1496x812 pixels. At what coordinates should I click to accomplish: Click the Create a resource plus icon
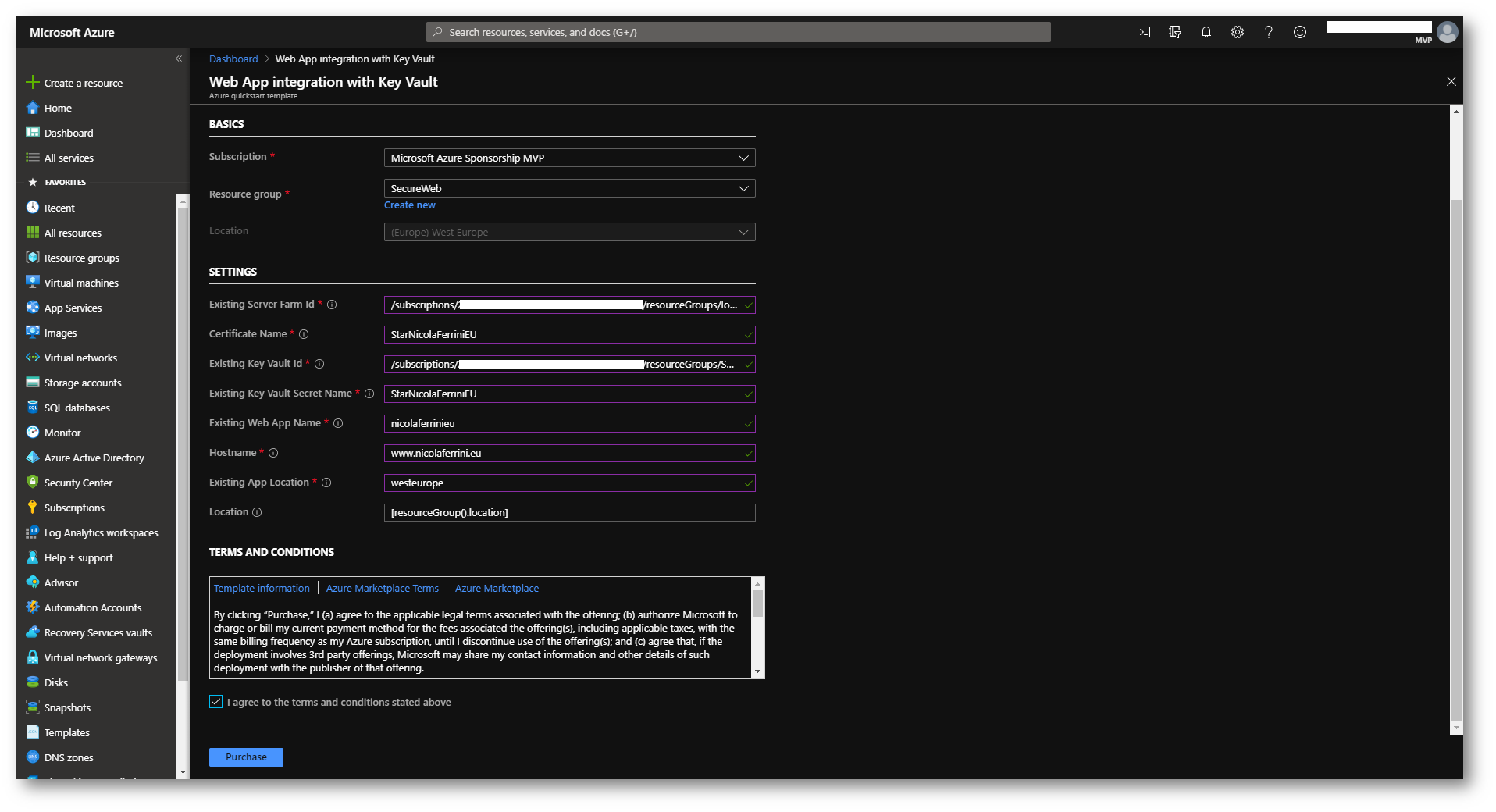pos(32,83)
